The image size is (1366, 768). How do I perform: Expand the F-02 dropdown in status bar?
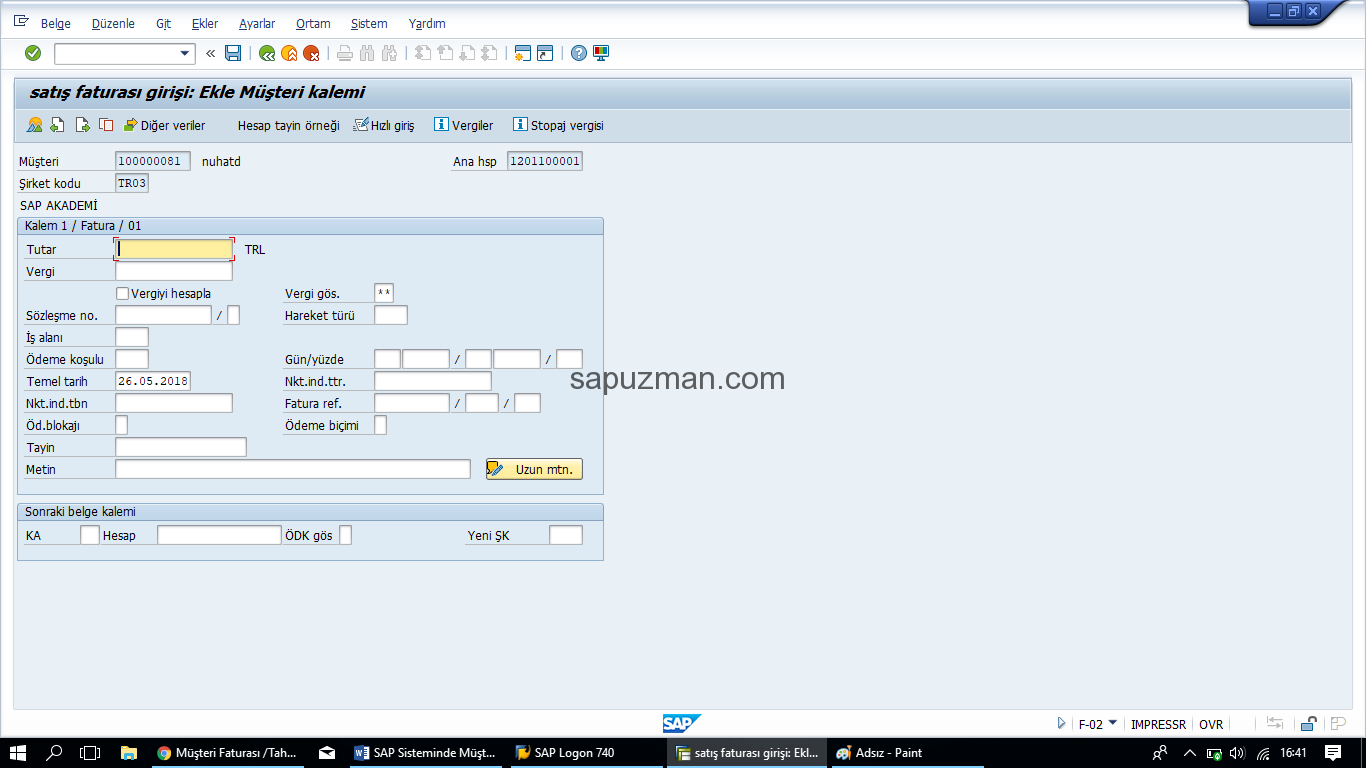click(1112, 724)
